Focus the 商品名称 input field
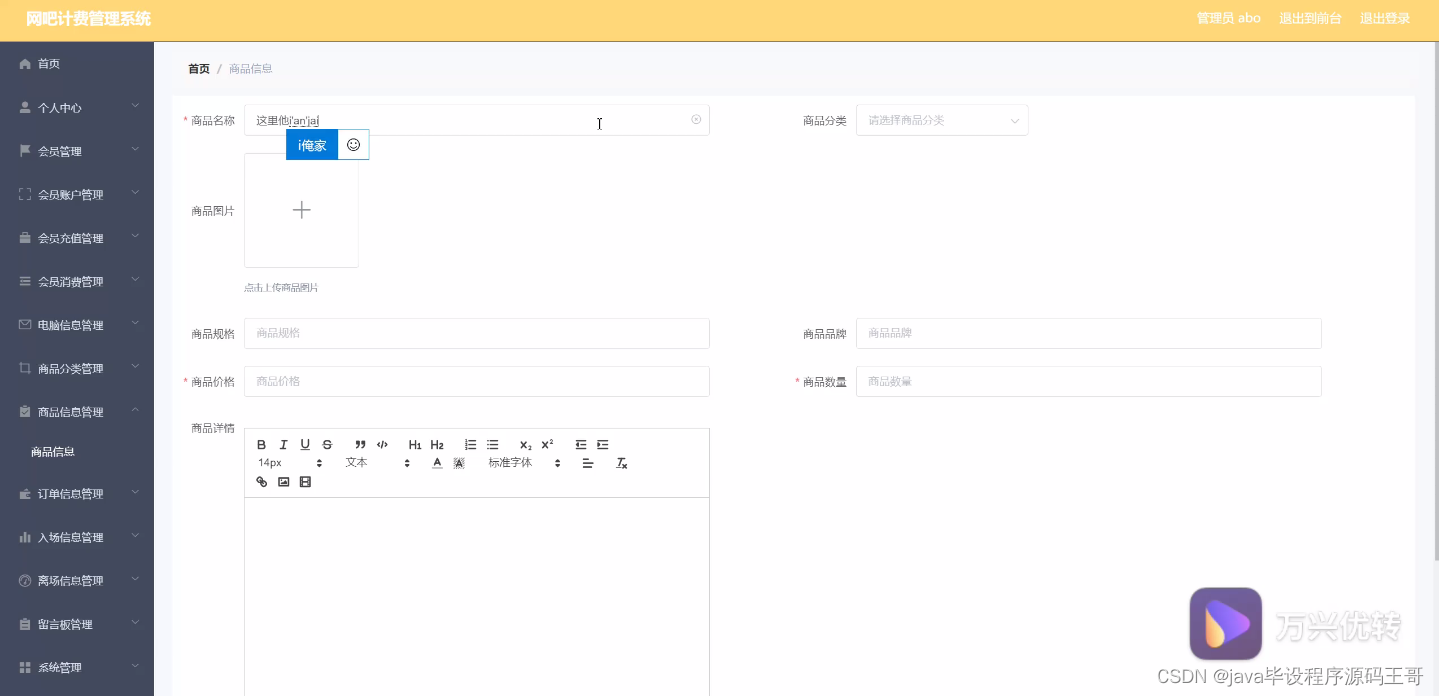Screen dimensions: 1439x696 pyautogui.click(x=477, y=120)
